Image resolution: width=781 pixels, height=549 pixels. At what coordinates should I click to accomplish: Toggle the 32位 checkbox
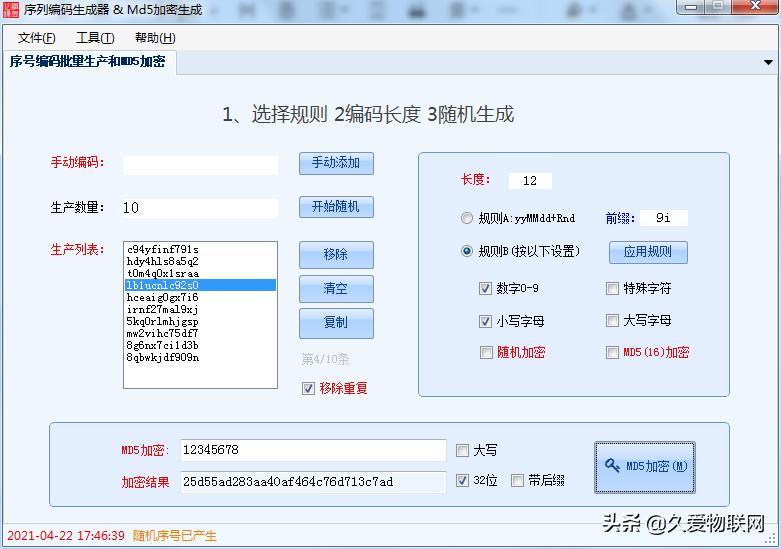pos(462,480)
